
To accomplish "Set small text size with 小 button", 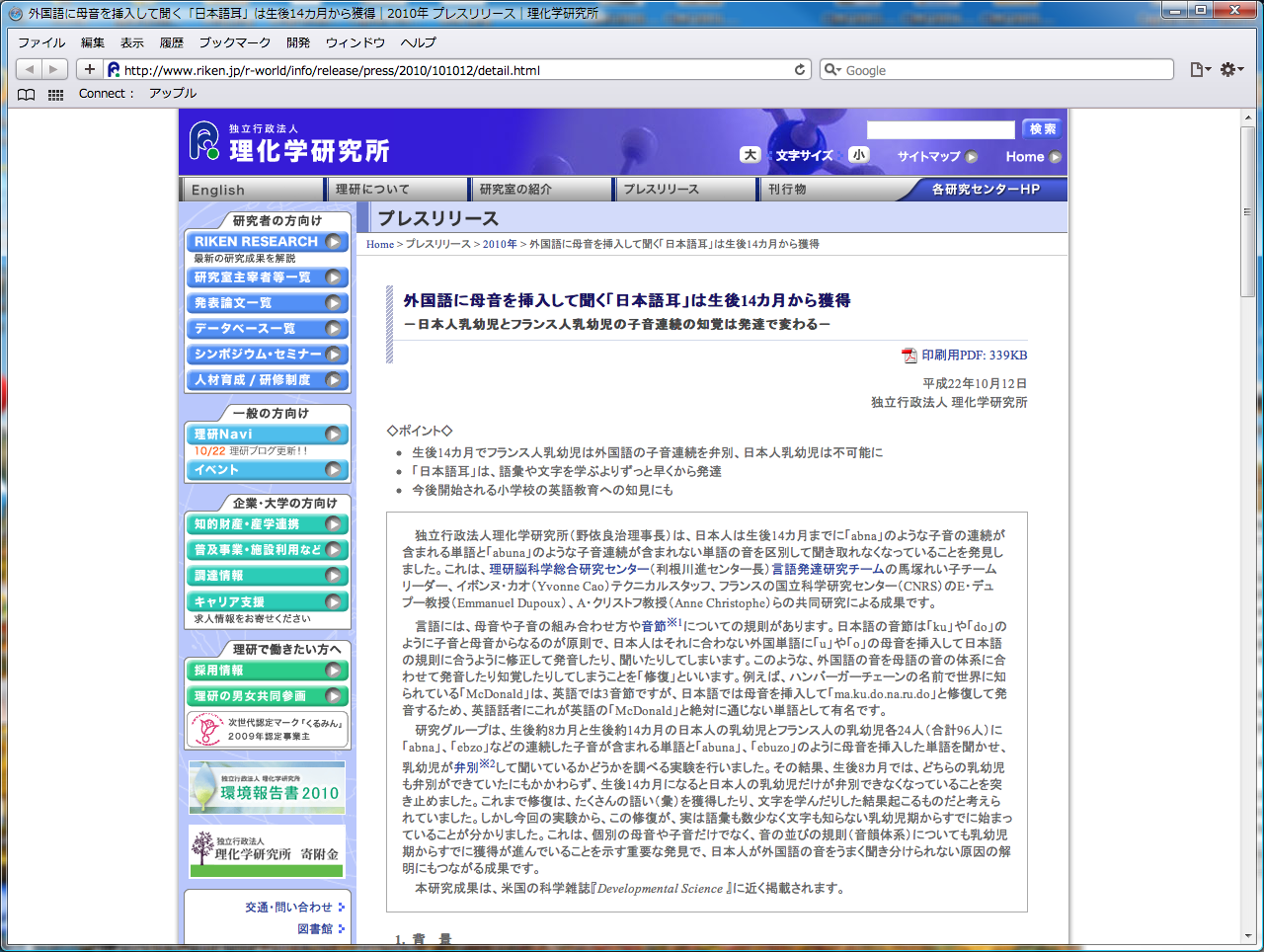I will pyautogui.click(x=859, y=155).
